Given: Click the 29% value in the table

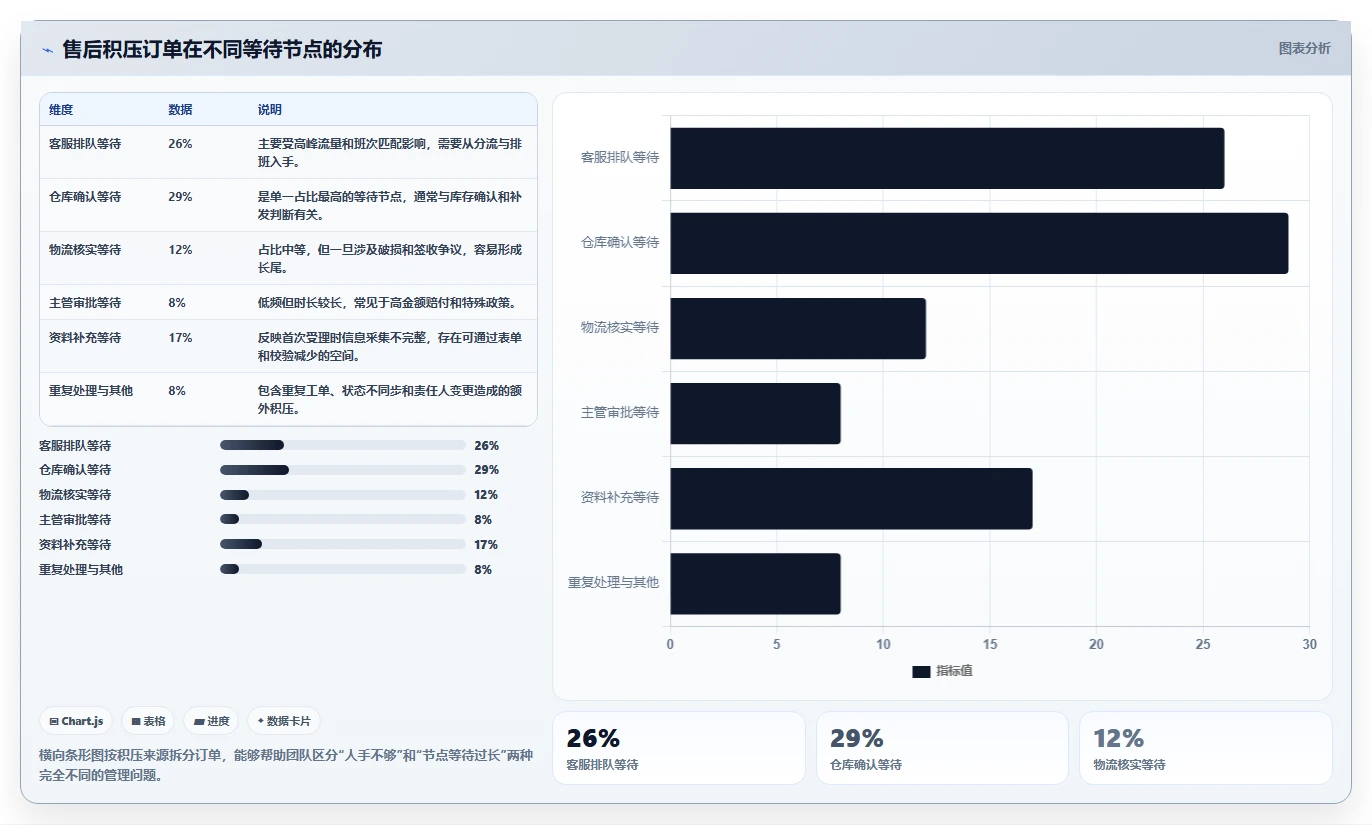Looking at the screenshot, I should [x=180, y=197].
